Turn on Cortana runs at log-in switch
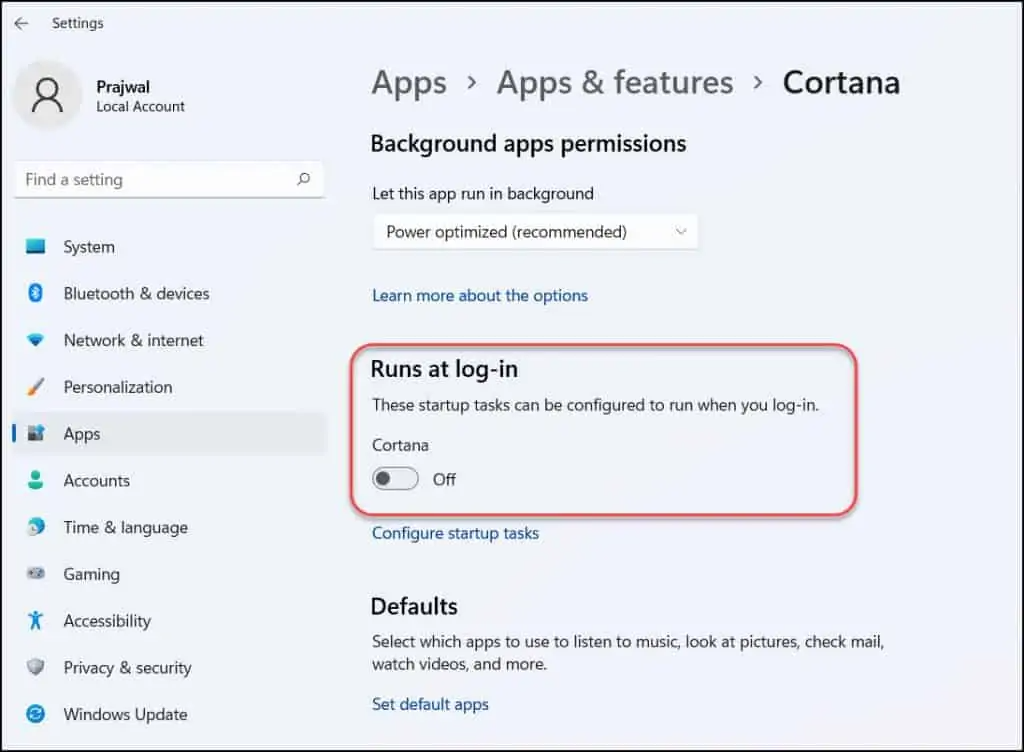Image resolution: width=1024 pixels, height=752 pixels. [x=395, y=479]
